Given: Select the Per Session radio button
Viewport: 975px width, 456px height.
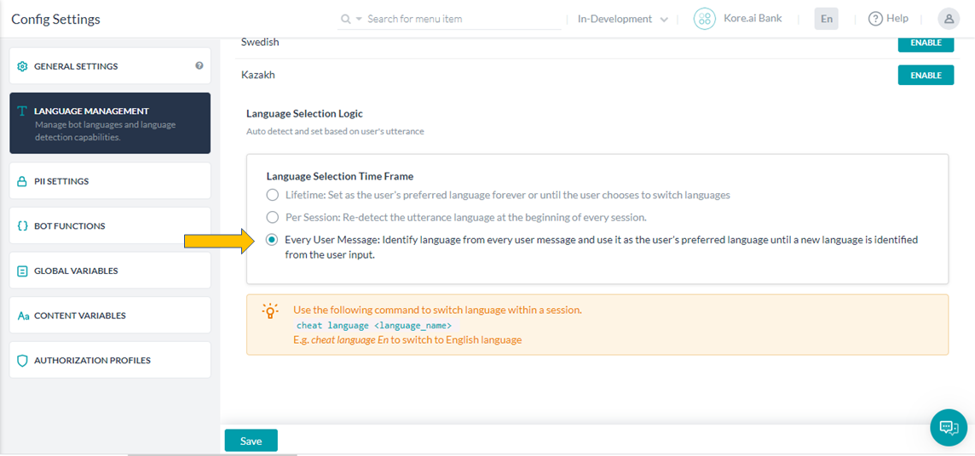Looking at the screenshot, I should coord(272,218).
